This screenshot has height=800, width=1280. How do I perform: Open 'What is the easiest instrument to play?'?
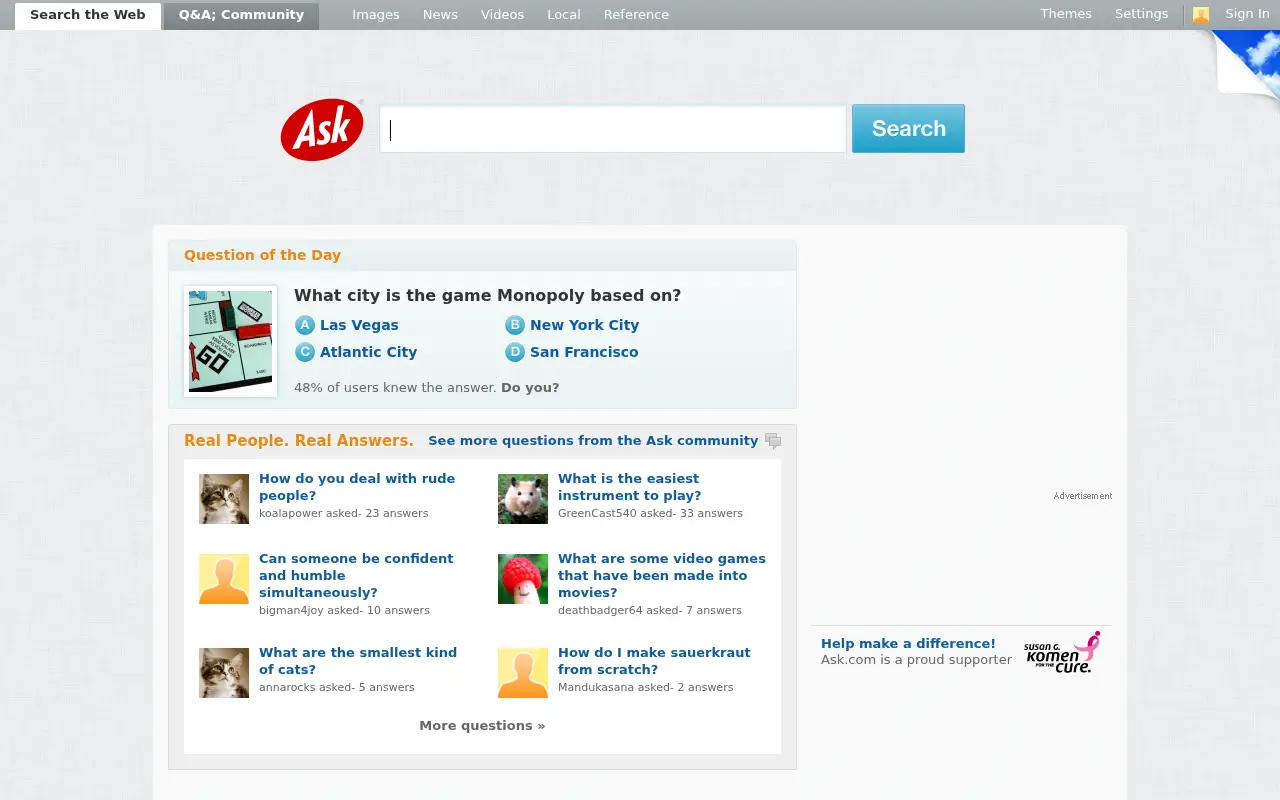click(629, 487)
